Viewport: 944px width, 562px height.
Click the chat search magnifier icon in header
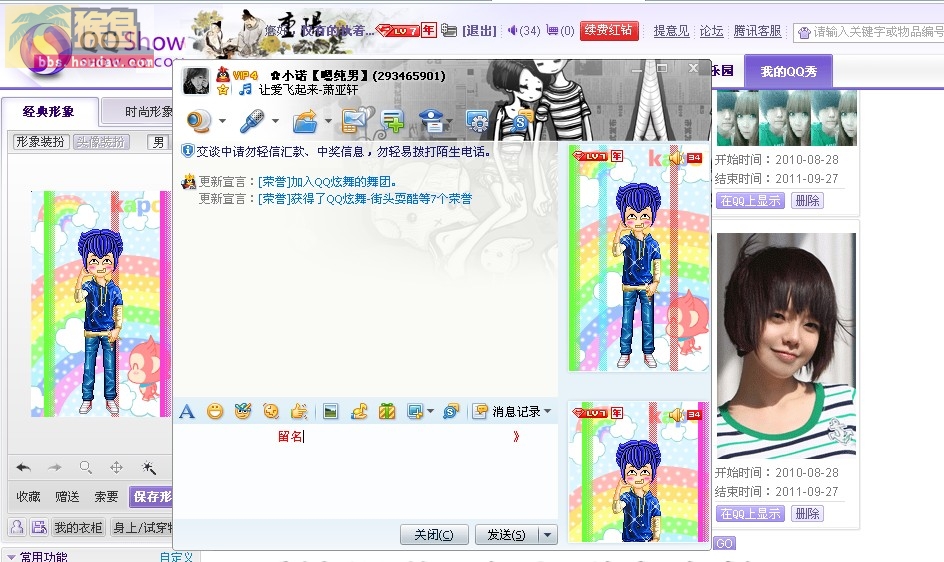point(521,121)
